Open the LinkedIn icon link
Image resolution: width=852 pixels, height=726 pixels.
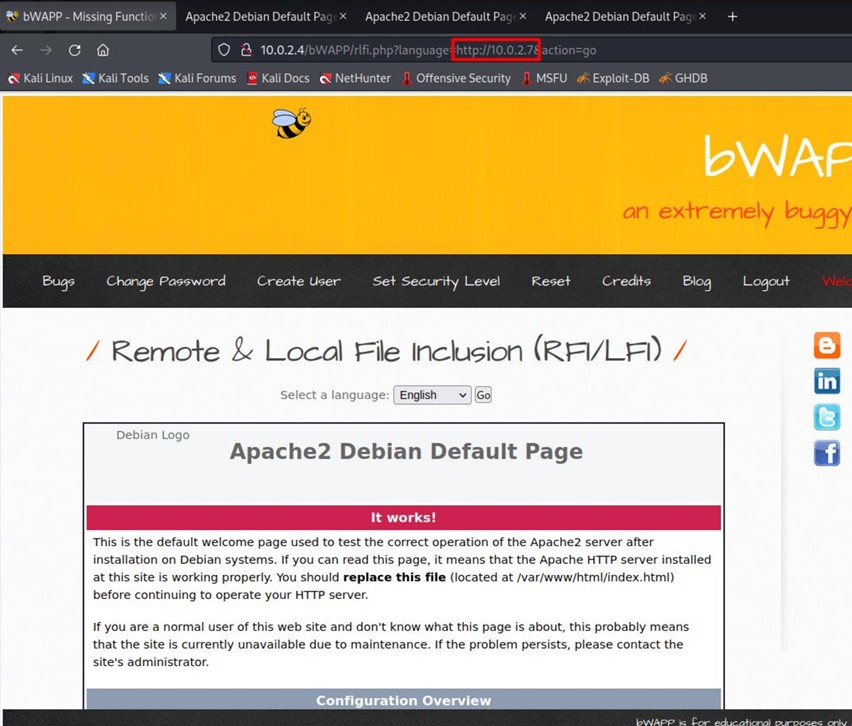pyautogui.click(x=827, y=381)
